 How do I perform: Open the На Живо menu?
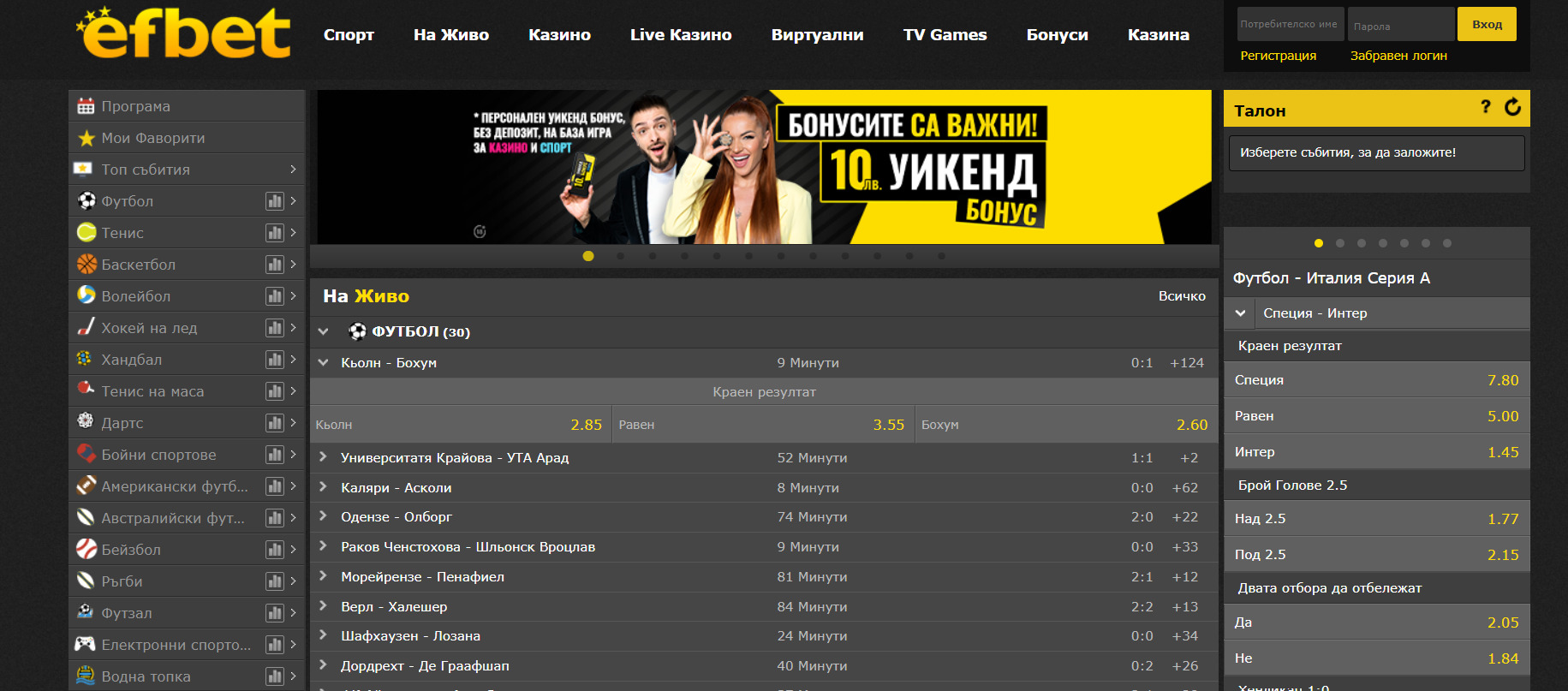451,35
